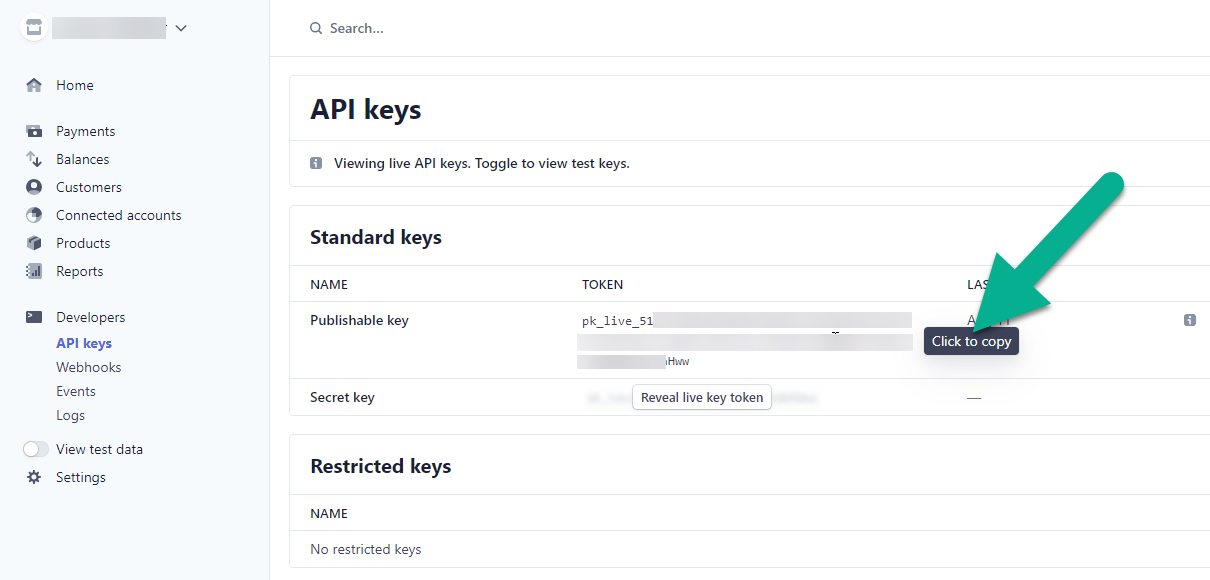Click the Publishable key row info icon

pyautogui.click(x=1189, y=320)
